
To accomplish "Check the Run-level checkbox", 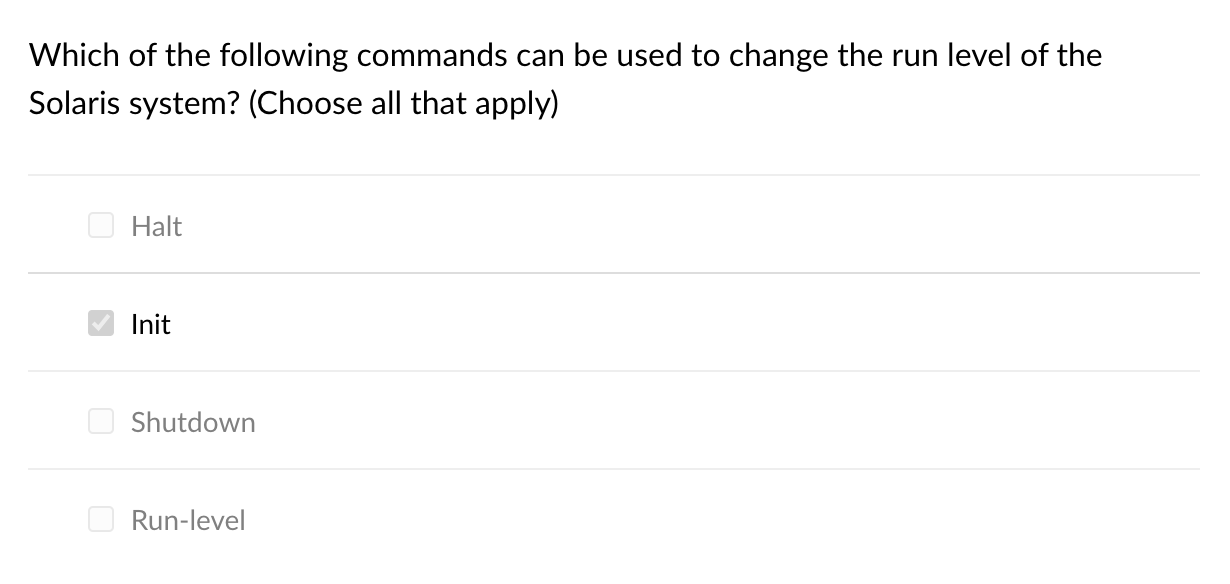I will coord(101,519).
